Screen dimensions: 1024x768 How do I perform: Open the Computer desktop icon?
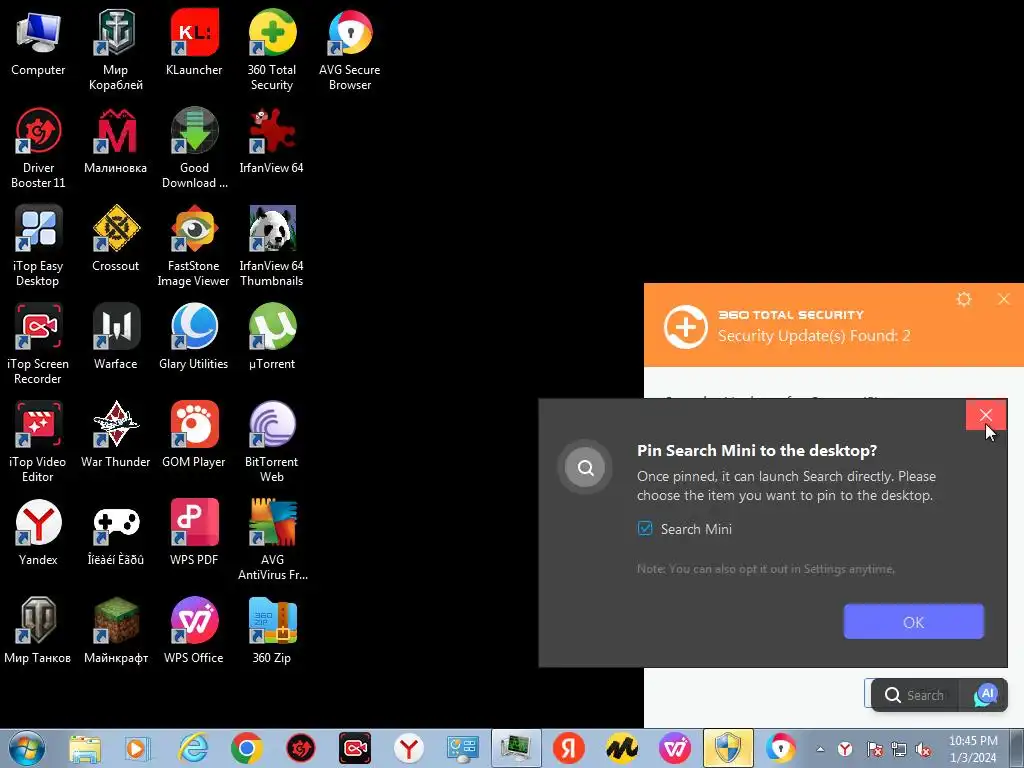[x=38, y=43]
